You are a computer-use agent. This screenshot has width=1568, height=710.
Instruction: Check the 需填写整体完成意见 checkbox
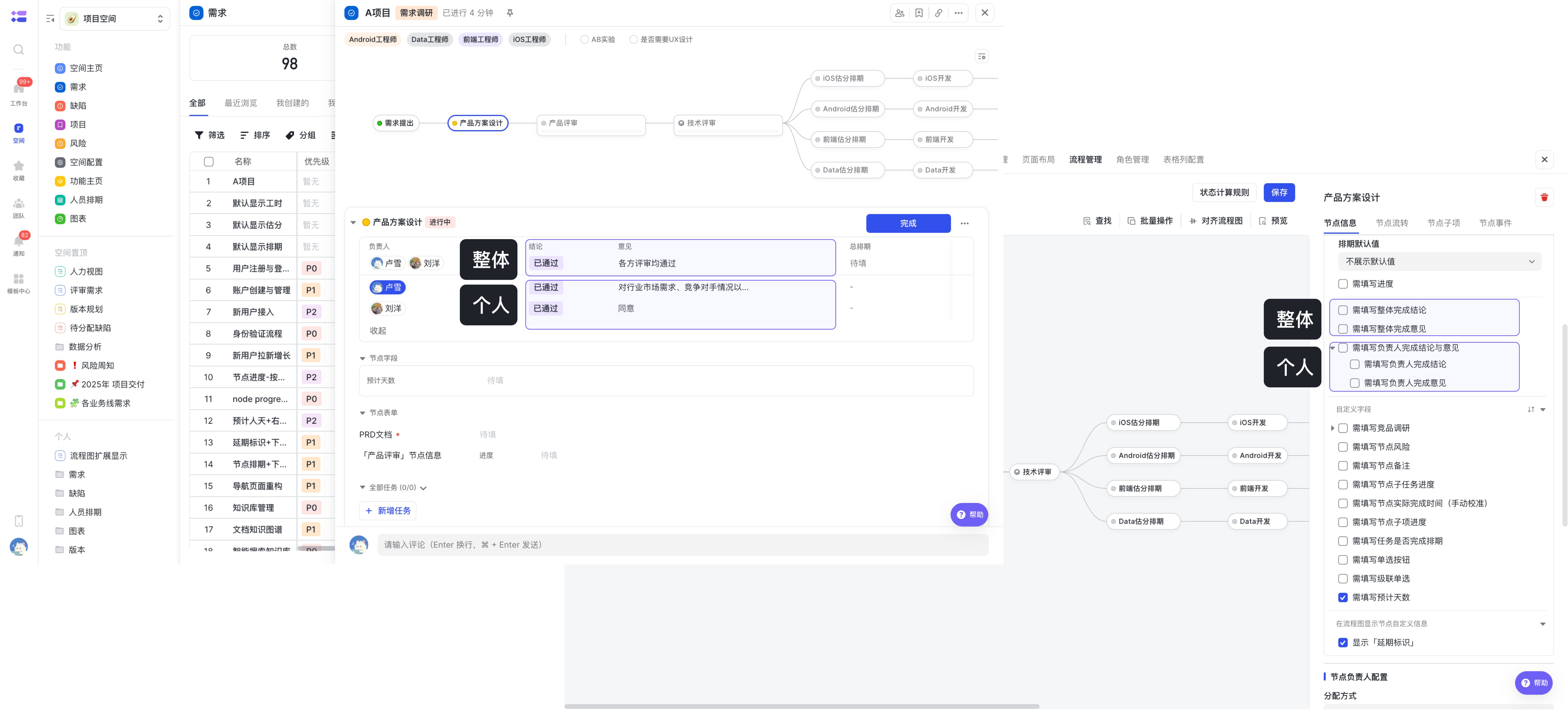pyautogui.click(x=1343, y=329)
